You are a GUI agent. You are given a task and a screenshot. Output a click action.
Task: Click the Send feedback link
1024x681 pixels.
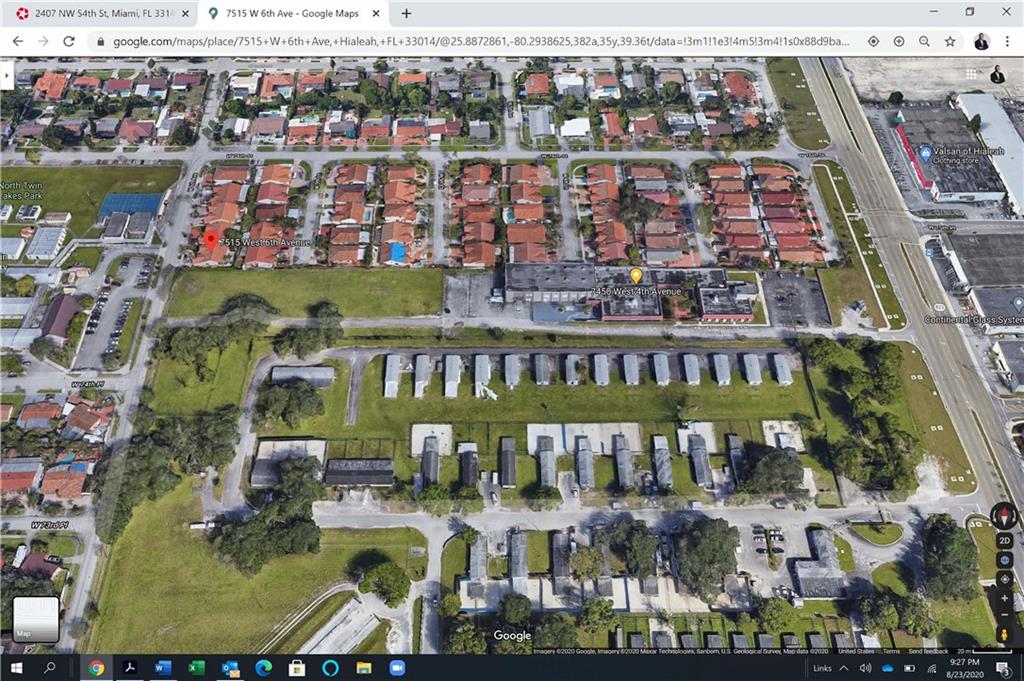click(x=928, y=651)
